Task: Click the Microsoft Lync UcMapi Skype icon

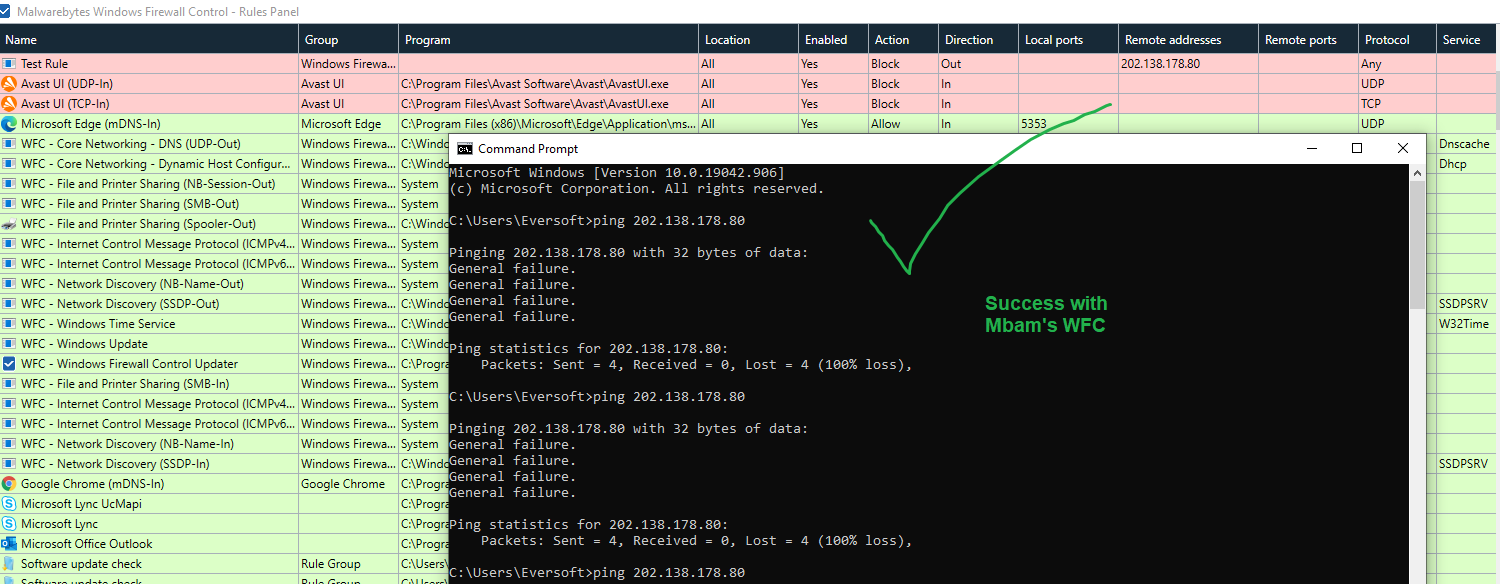Action: click(x=9, y=504)
